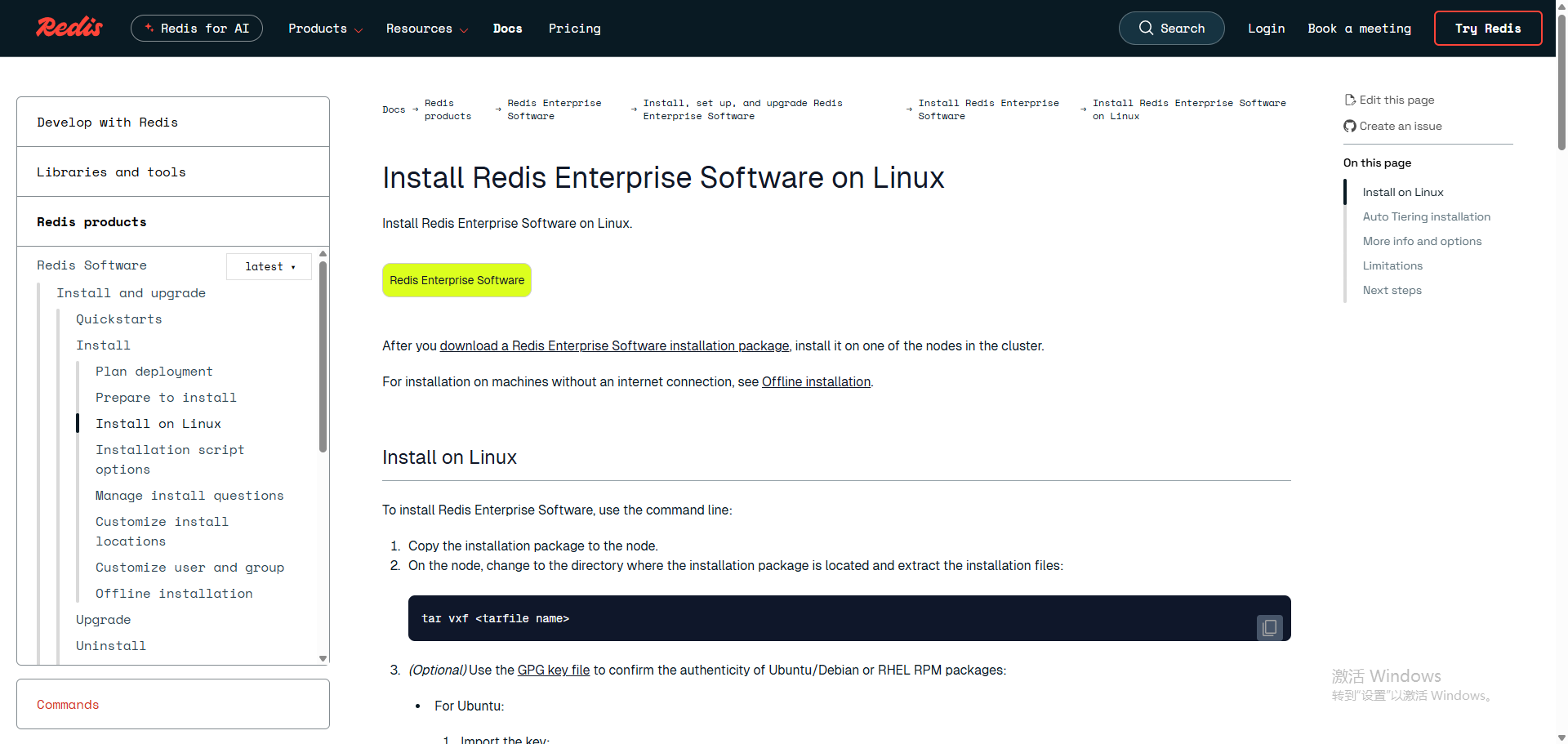The width and height of the screenshot is (1568, 744).
Task: Expand the Resources dropdown menu
Action: pyautogui.click(x=426, y=29)
